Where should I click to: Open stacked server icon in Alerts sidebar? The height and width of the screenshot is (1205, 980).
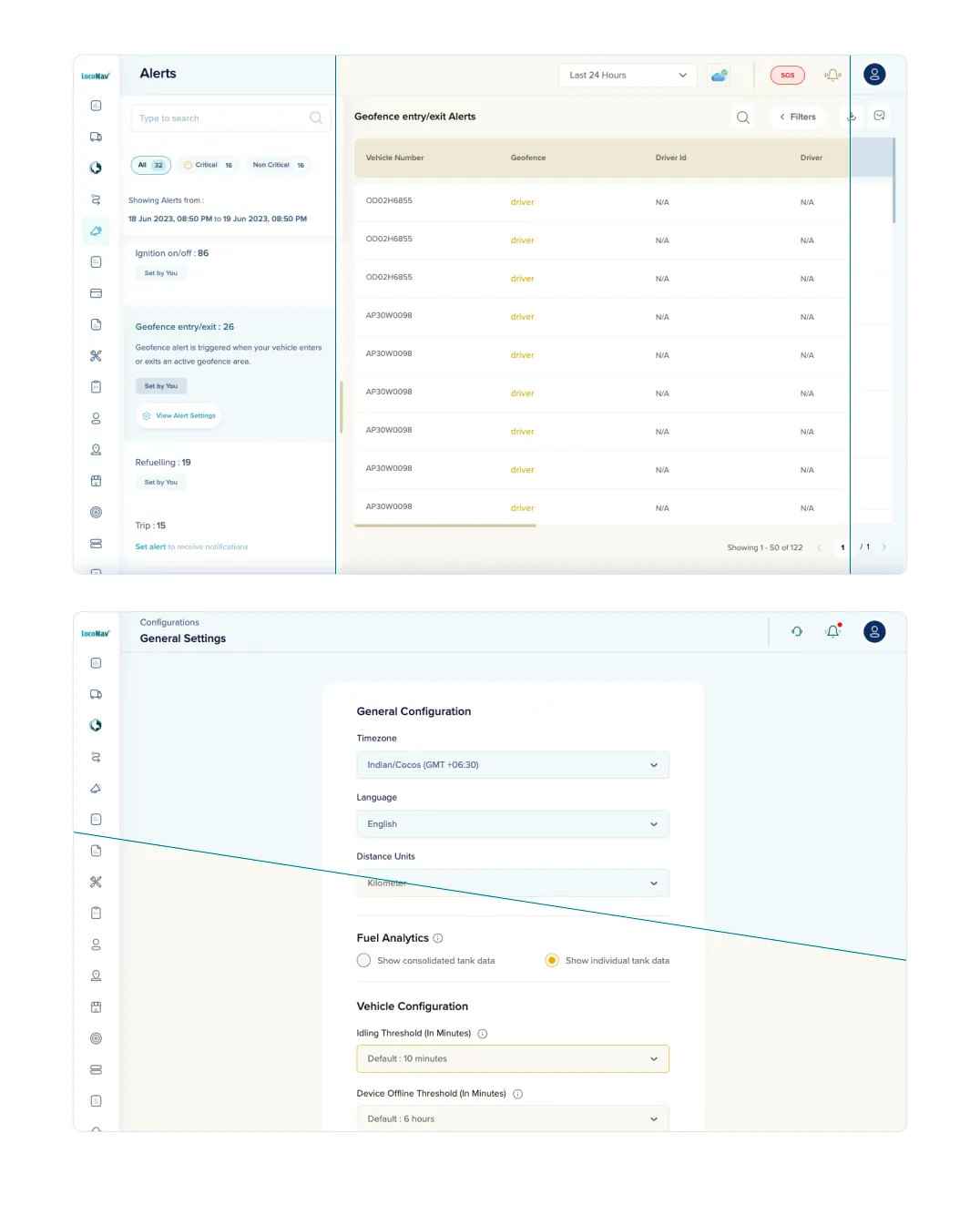[96, 544]
